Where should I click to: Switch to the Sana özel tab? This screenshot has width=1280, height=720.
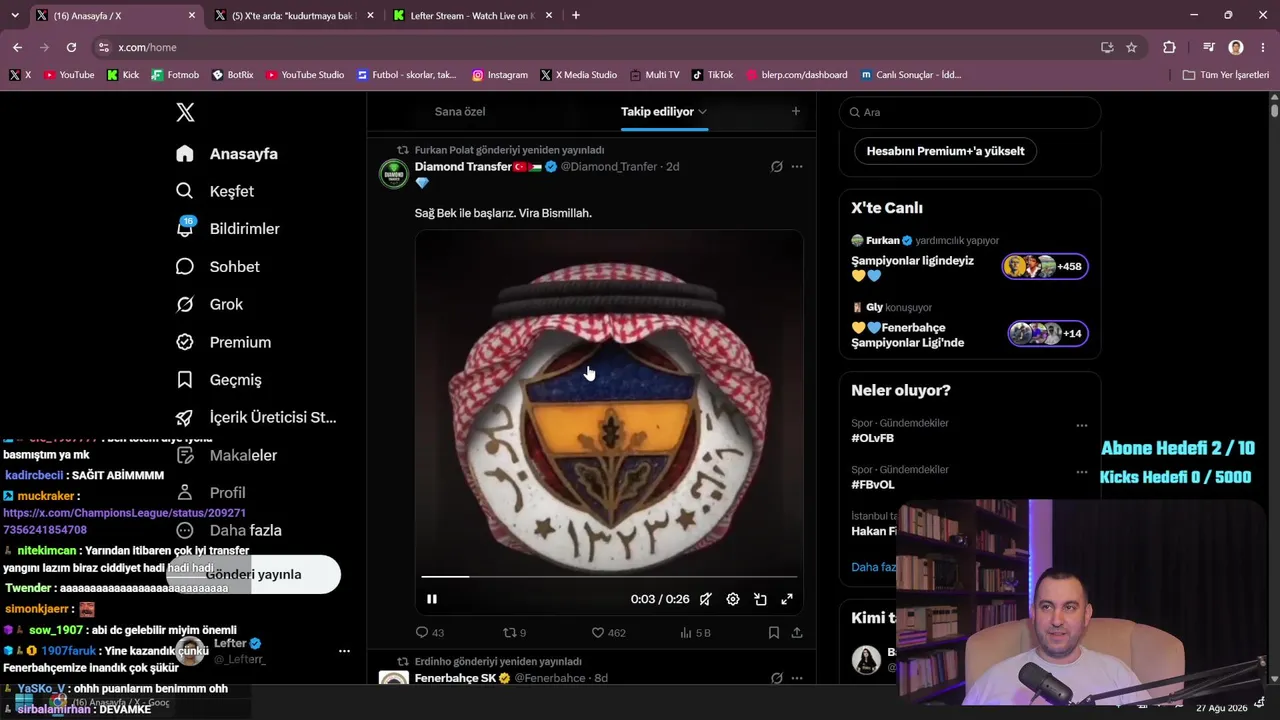460,112
